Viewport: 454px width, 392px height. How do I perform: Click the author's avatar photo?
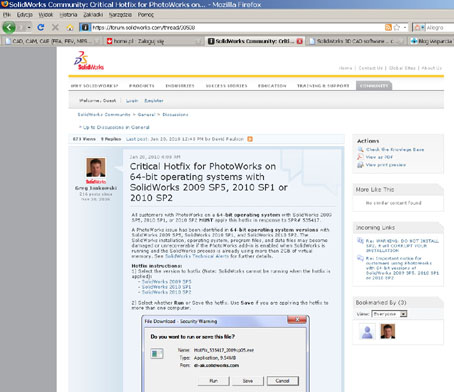[x=96, y=167]
